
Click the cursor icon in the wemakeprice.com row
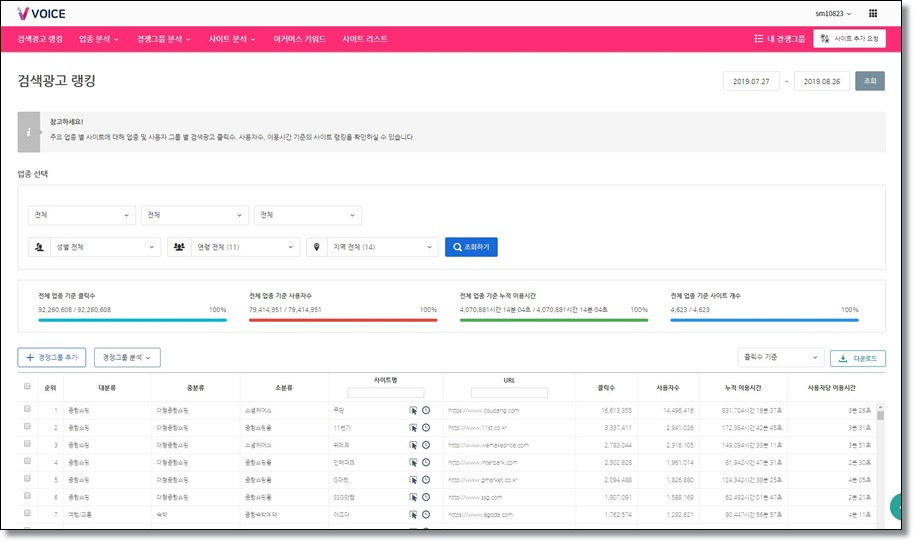[413, 445]
